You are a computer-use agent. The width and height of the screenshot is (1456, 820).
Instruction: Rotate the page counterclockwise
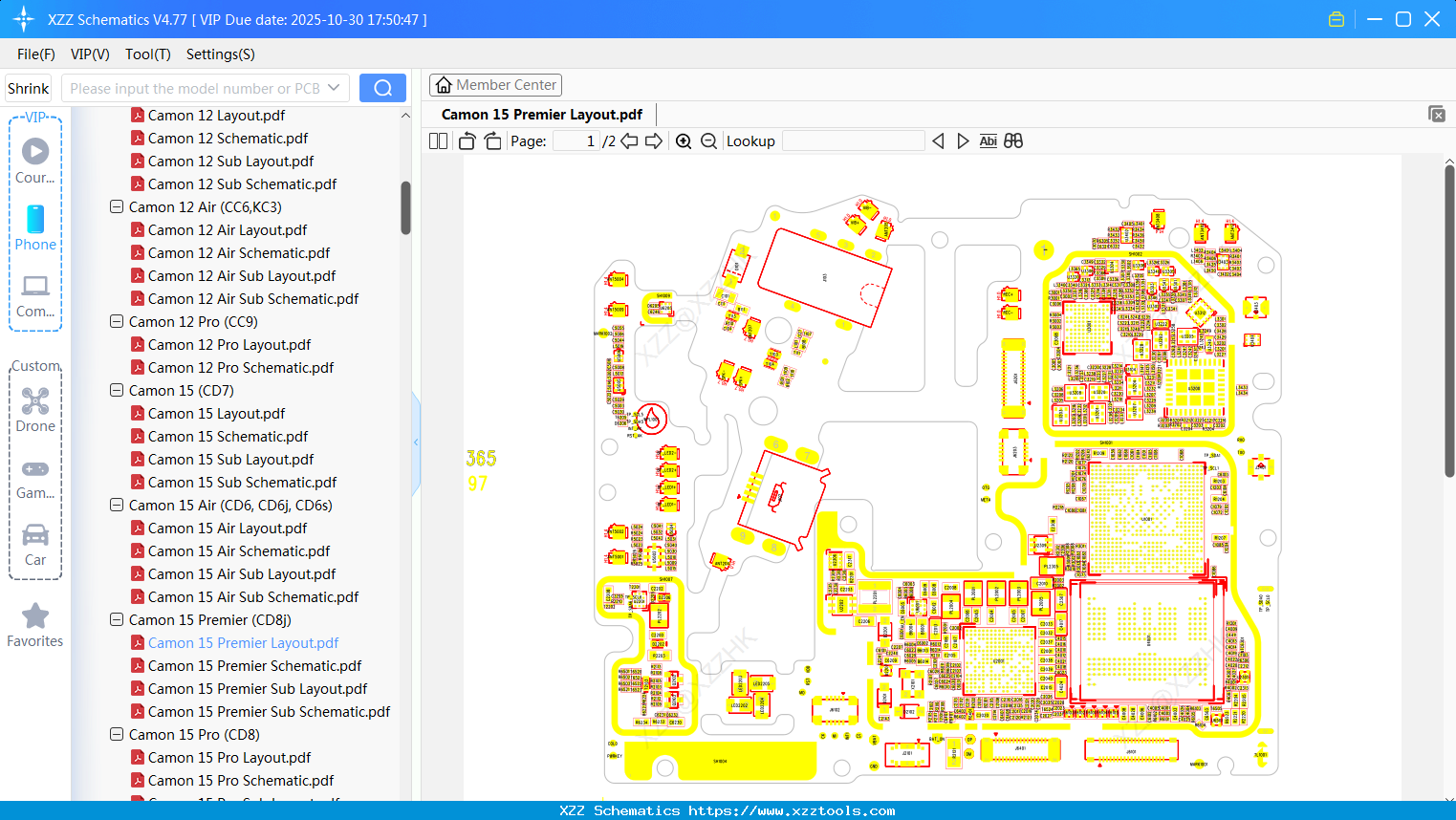(x=467, y=141)
